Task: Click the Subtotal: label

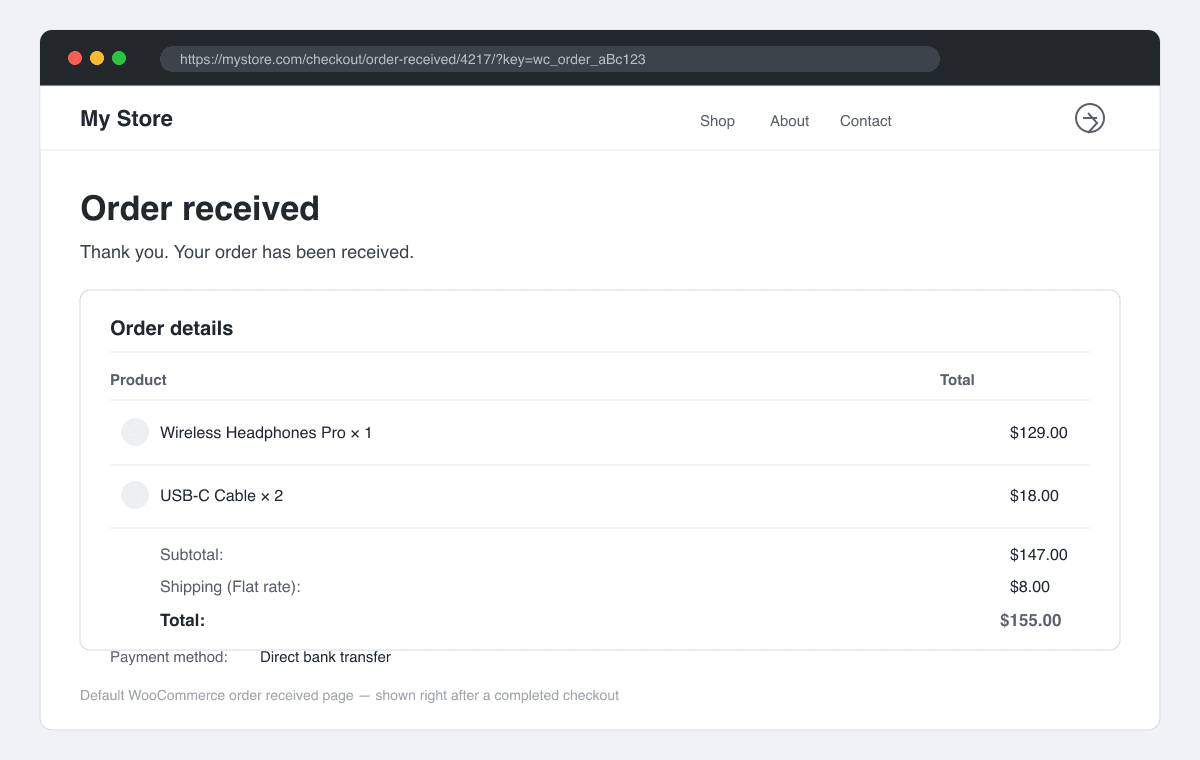Action: [x=191, y=555]
